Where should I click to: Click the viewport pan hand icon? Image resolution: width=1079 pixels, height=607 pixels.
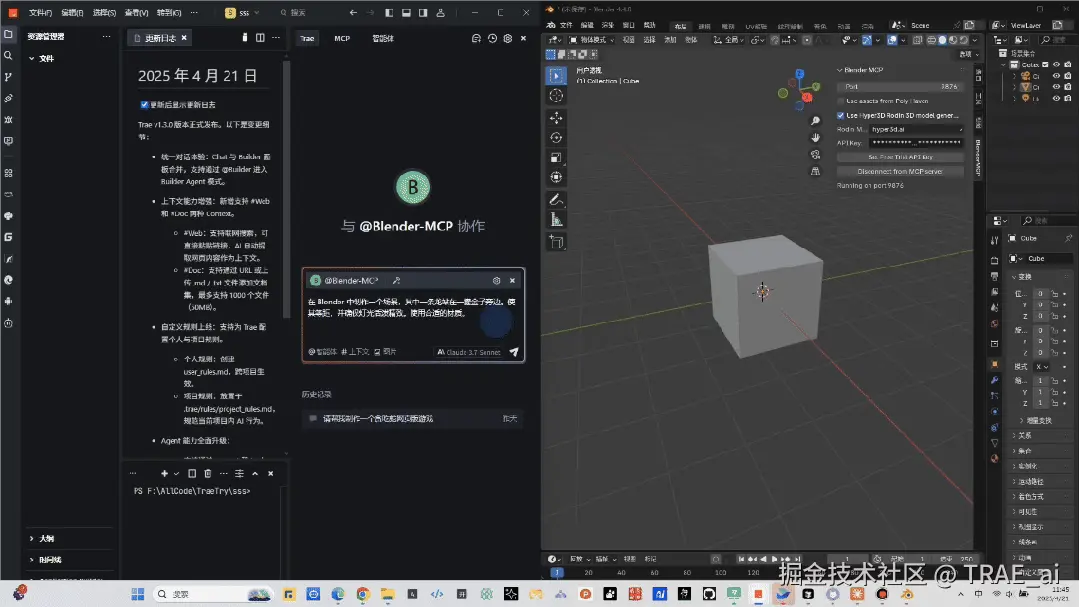click(x=815, y=138)
